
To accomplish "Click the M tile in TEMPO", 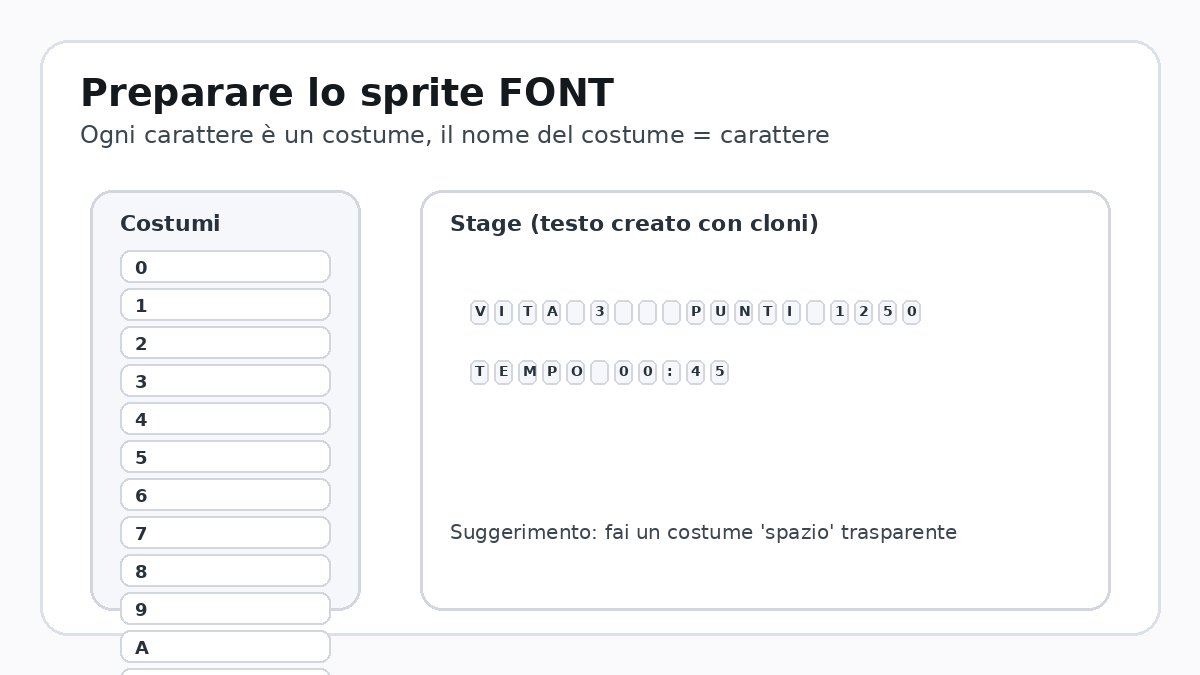I will pos(528,372).
